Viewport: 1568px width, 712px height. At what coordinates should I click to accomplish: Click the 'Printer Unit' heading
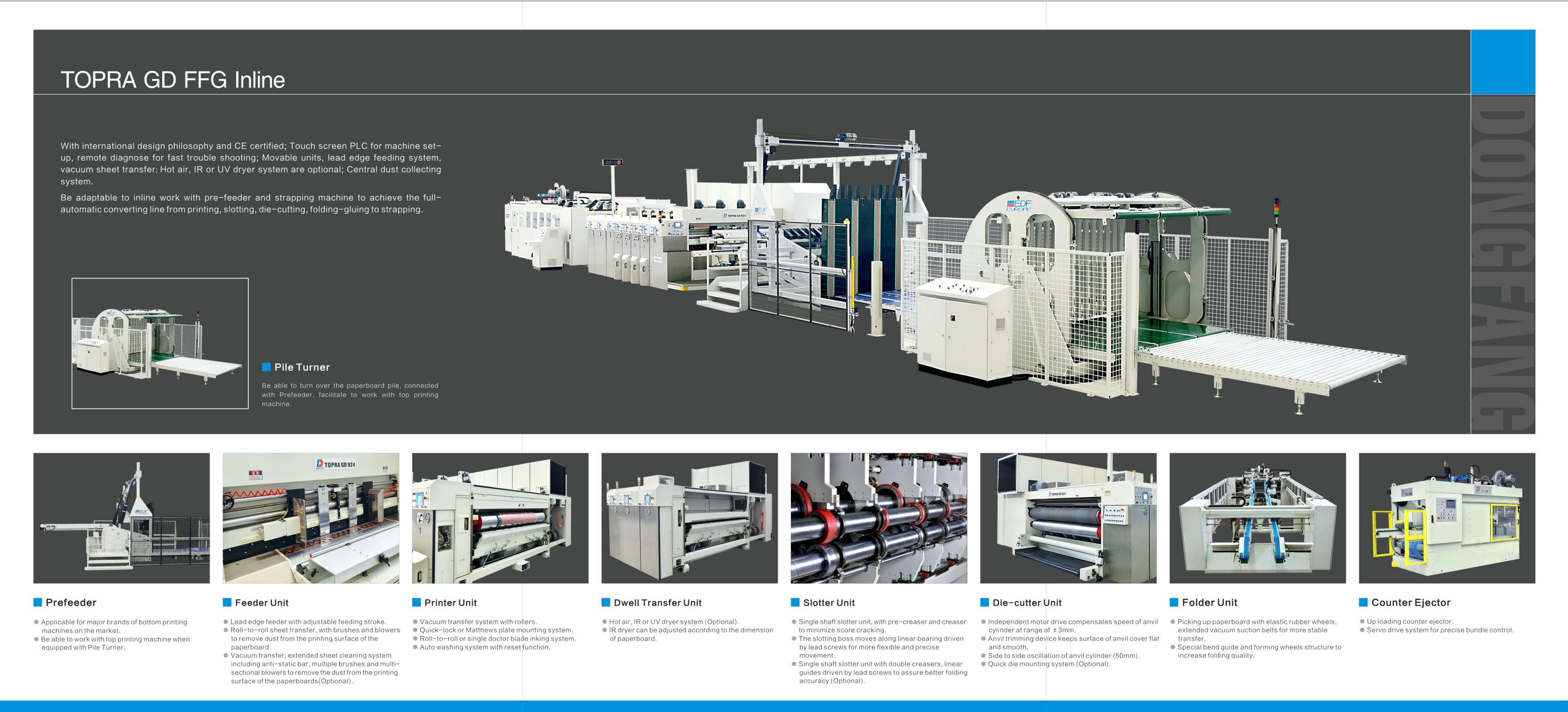[451, 602]
